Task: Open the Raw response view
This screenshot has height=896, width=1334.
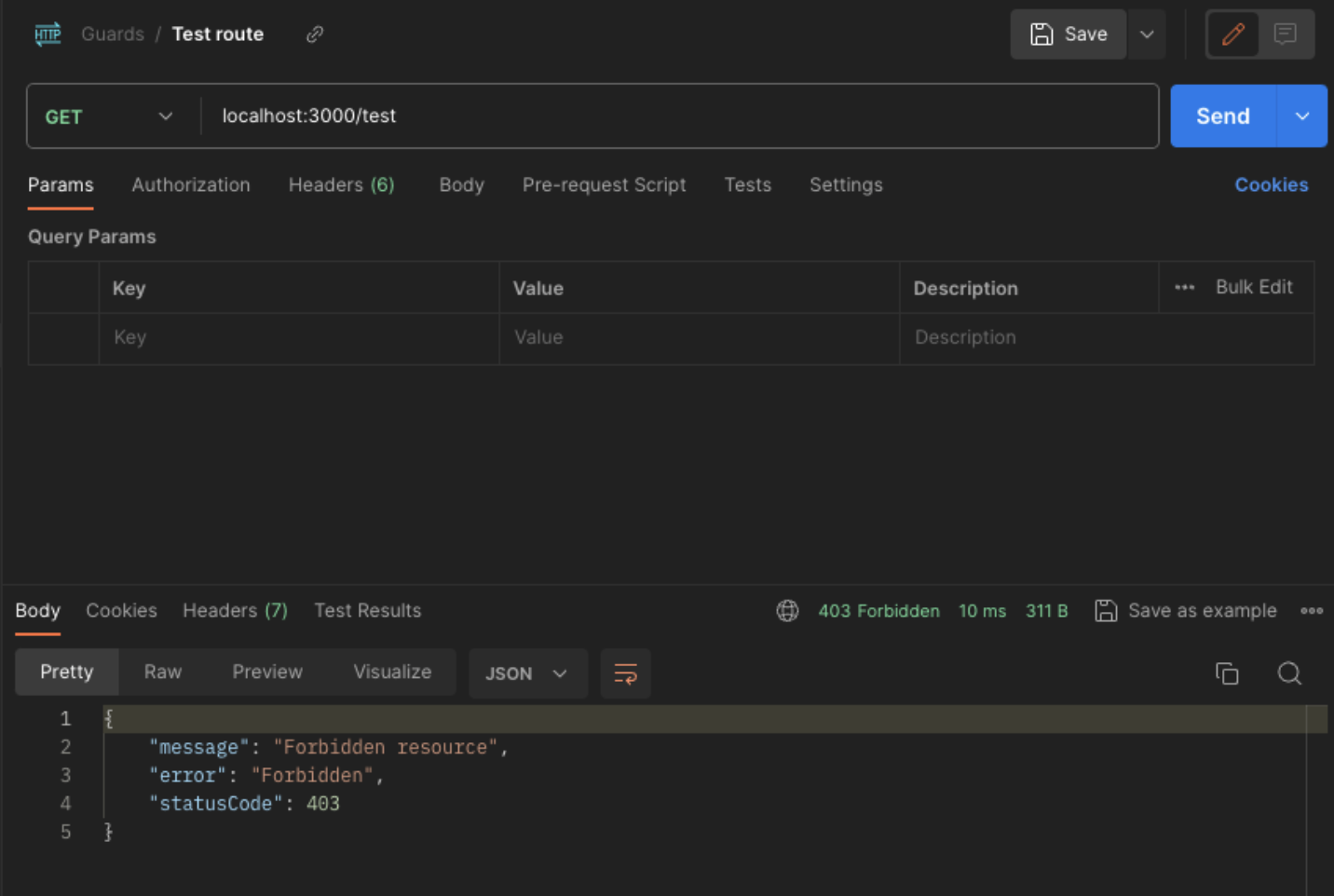Action: 162,672
